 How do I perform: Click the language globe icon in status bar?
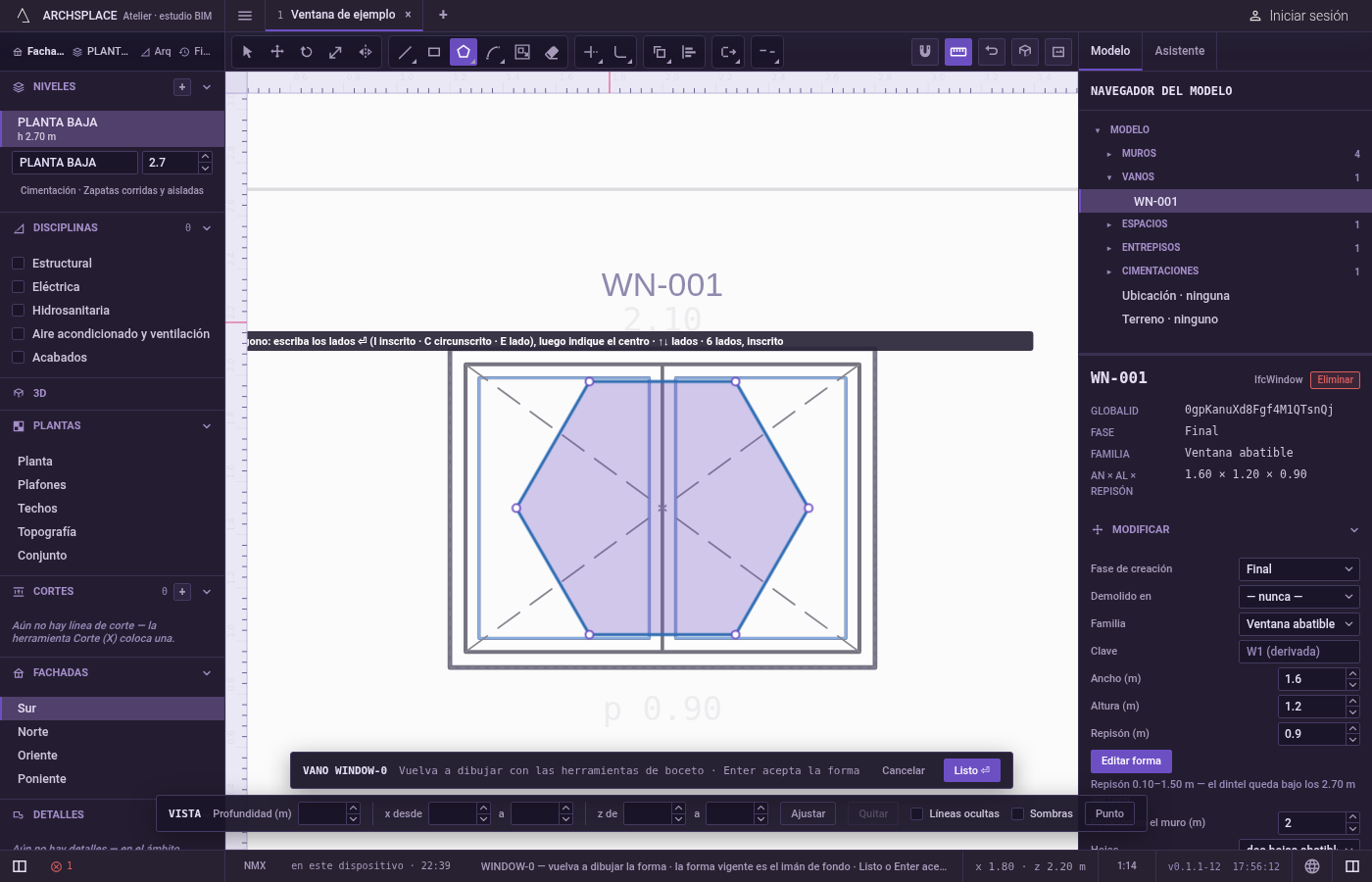1312,866
